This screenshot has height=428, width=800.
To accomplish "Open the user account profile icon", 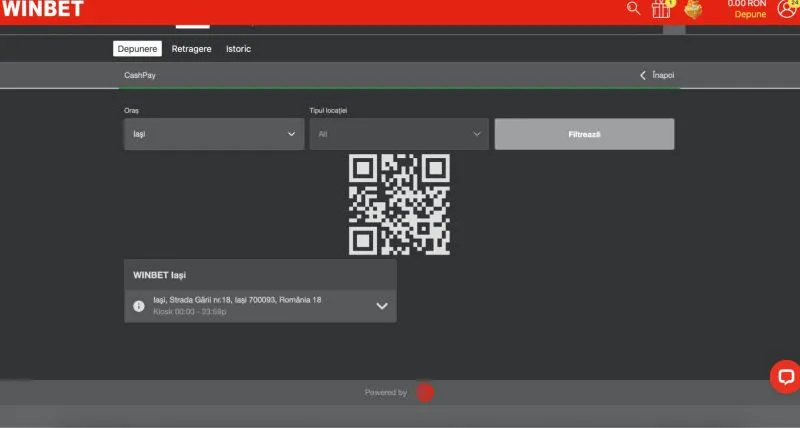I will [788, 8].
